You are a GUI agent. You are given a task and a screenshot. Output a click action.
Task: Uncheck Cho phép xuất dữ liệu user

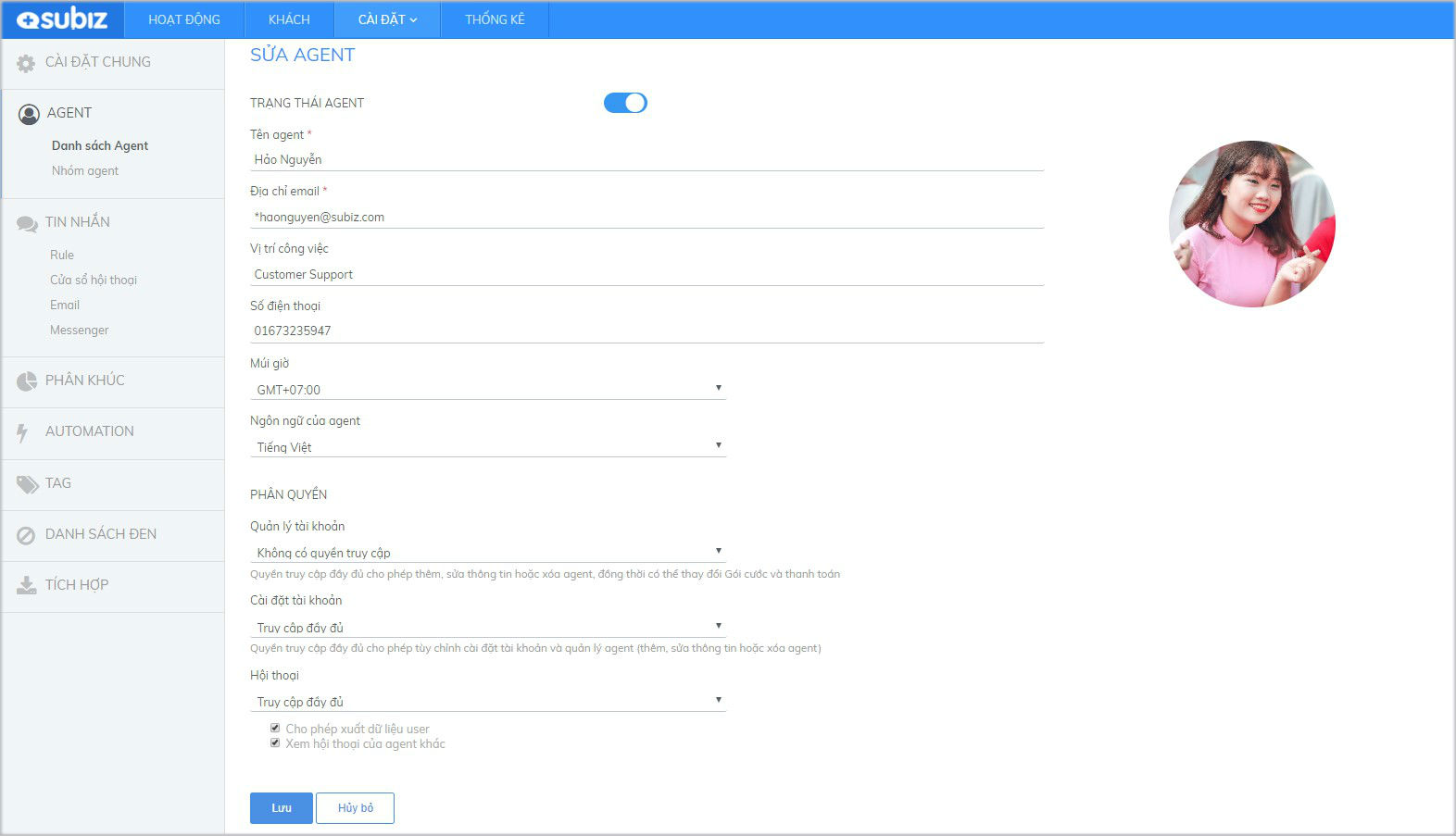tap(275, 728)
